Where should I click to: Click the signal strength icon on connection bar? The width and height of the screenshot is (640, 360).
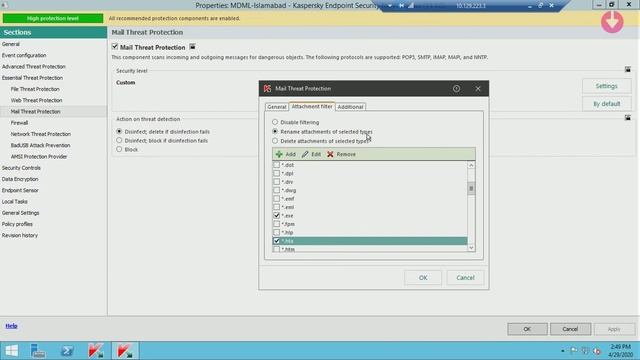[x=411, y=6]
